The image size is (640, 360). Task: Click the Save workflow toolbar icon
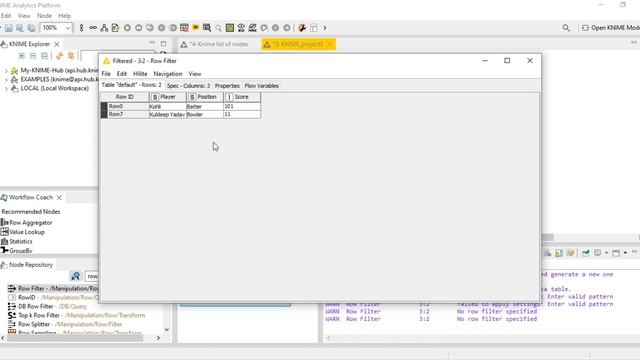pos(9,28)
